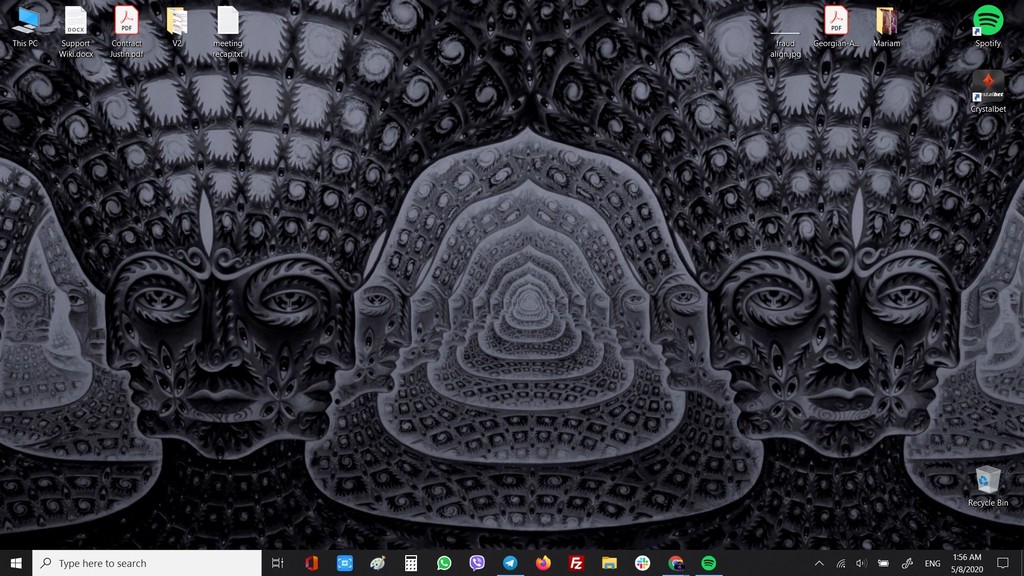
Task: Open File Explorer from the taskbar
Action: [609, 563]
